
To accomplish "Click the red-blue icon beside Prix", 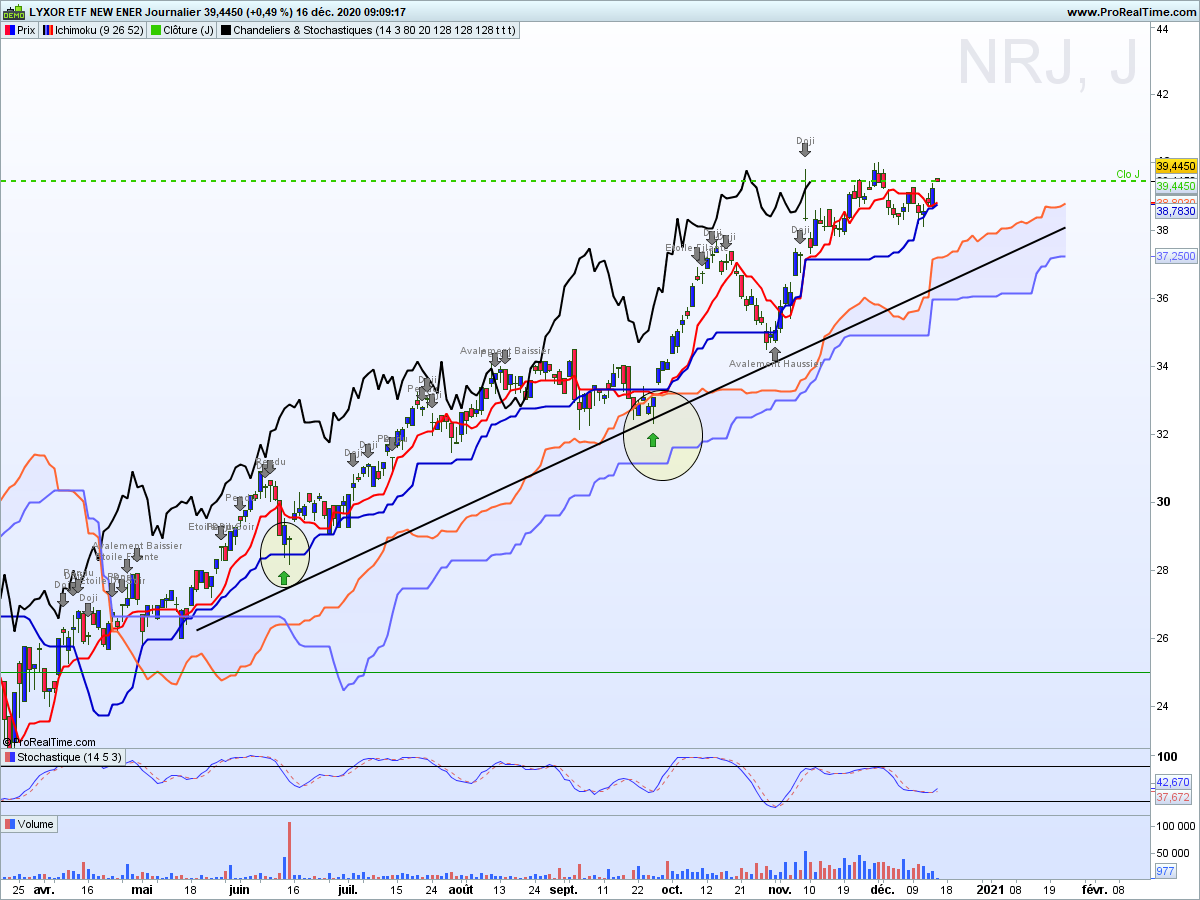I will (x=9, y=31).
